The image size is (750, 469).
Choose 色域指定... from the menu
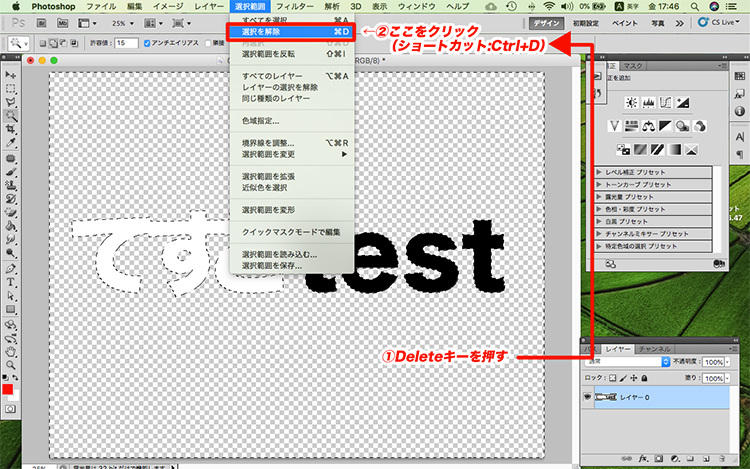[x=291, y=121]
